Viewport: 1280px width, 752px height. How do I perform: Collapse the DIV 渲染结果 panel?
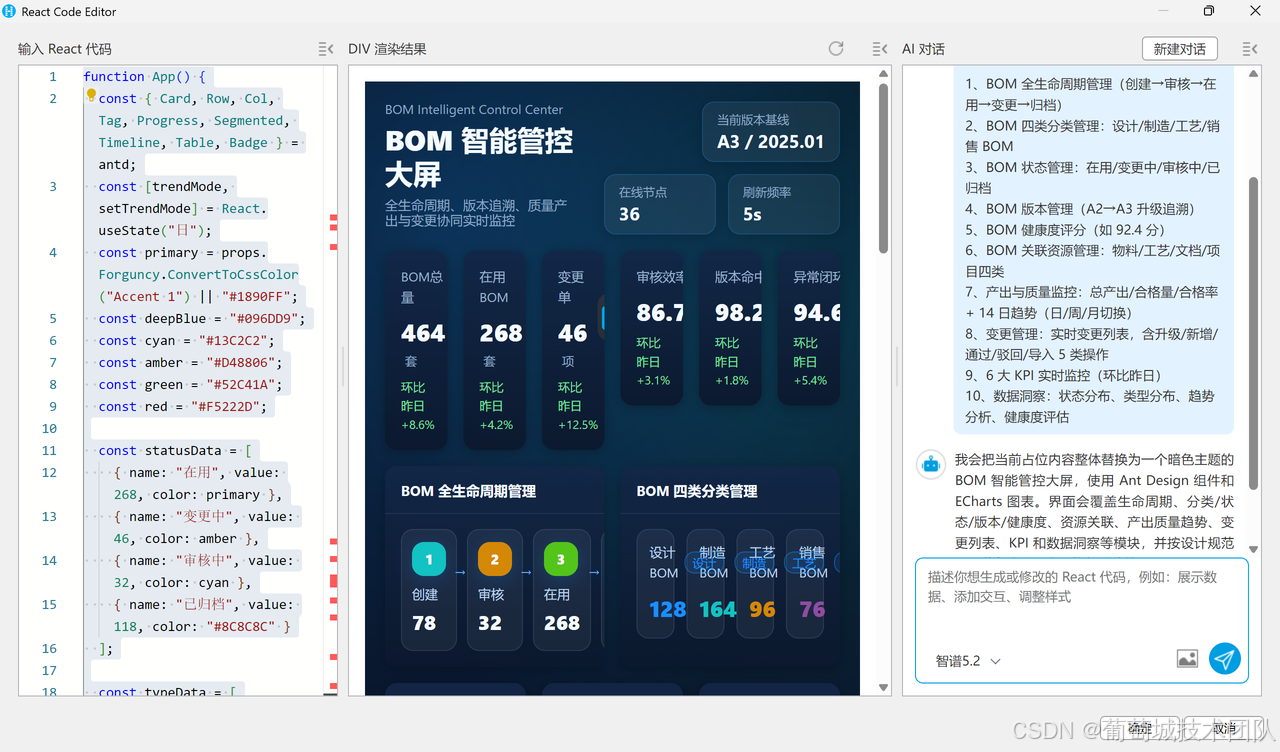point(880,48)
